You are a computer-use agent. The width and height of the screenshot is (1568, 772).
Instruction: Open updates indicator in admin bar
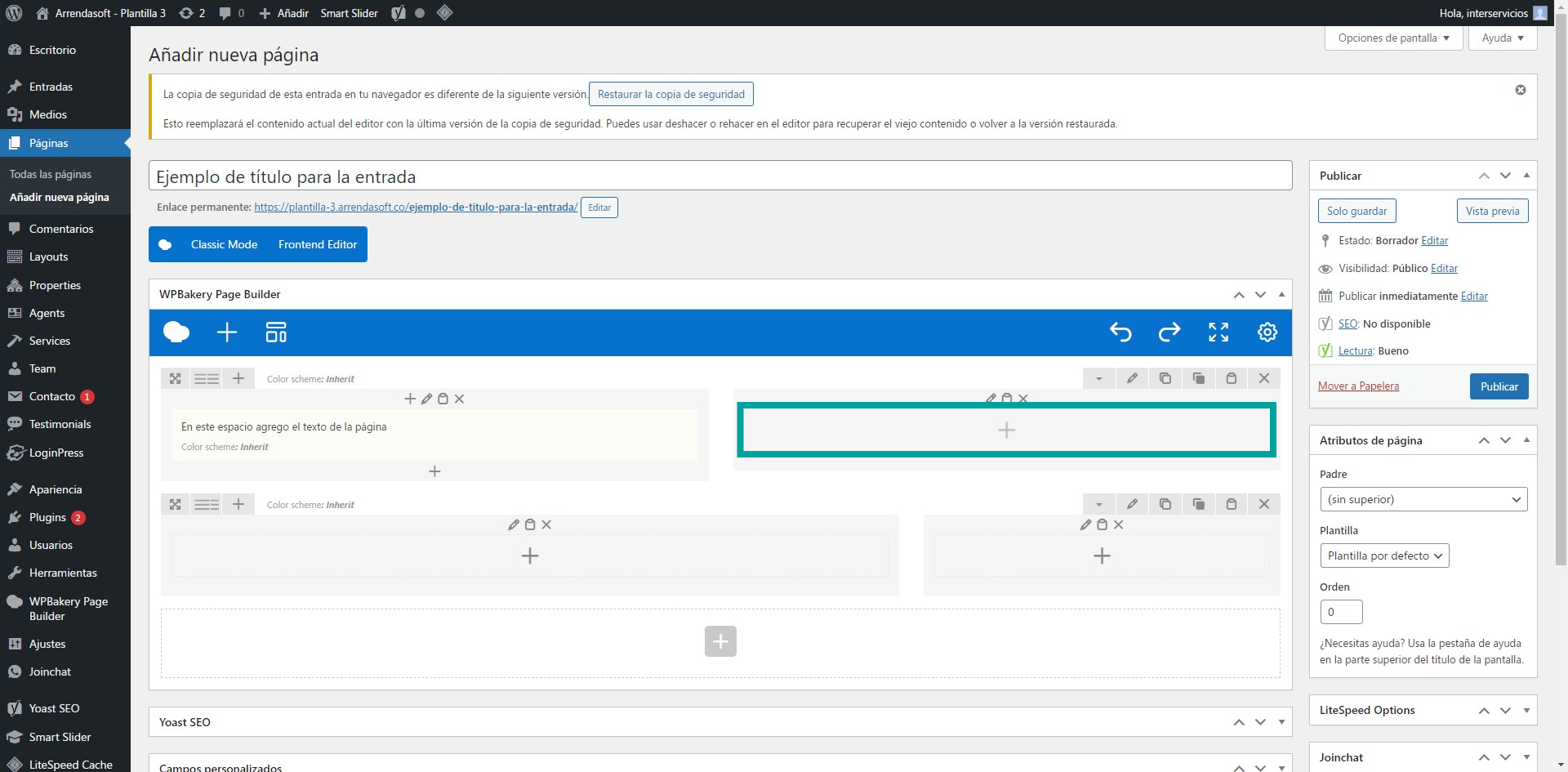pos(192,13)
